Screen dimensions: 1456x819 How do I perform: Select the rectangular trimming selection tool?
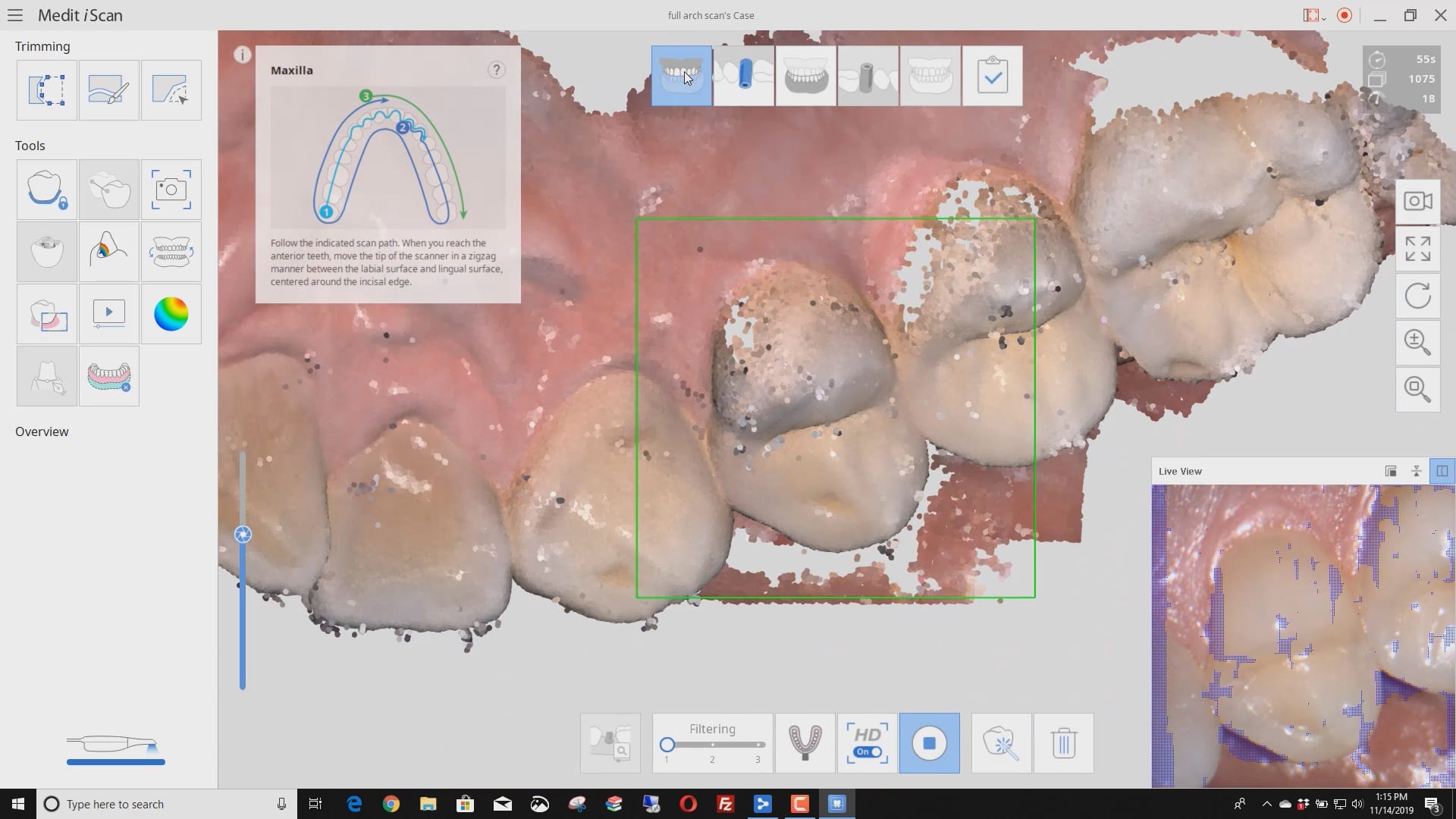click(47, 90)
